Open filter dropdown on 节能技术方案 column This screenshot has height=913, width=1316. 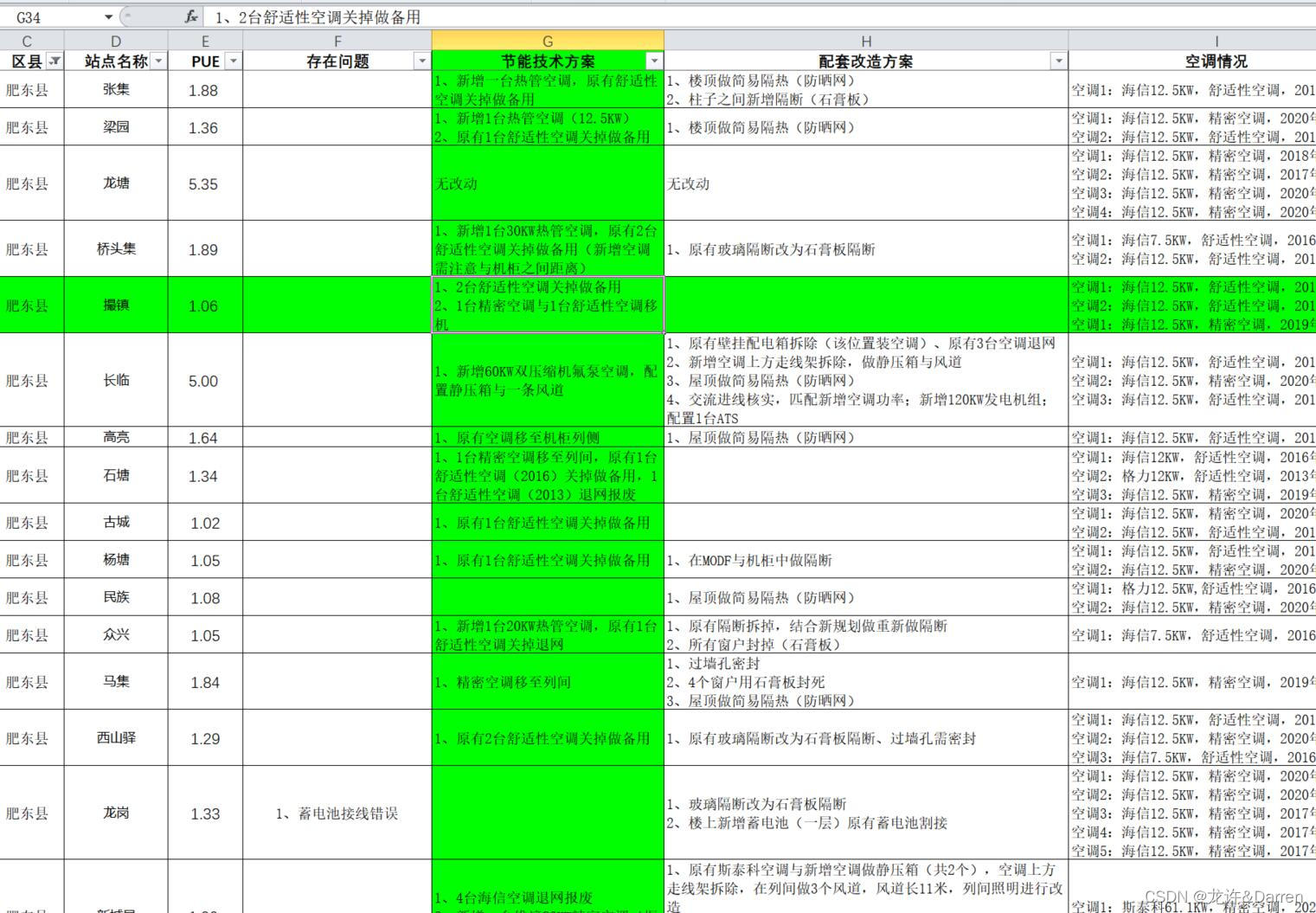pyautogui.click(x=655, y=61)
